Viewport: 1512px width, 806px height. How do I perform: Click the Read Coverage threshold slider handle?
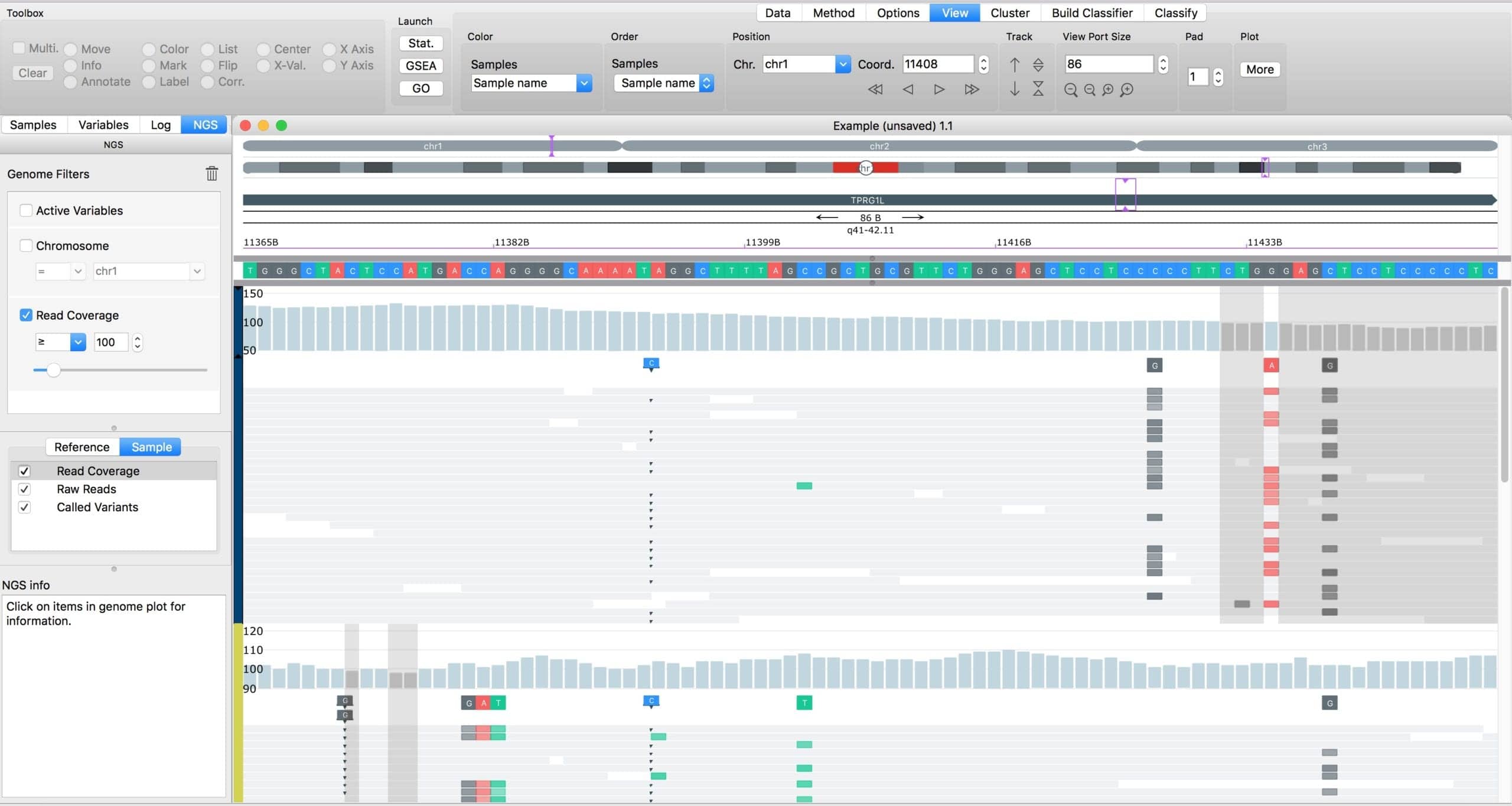click(x=53, y=370)
